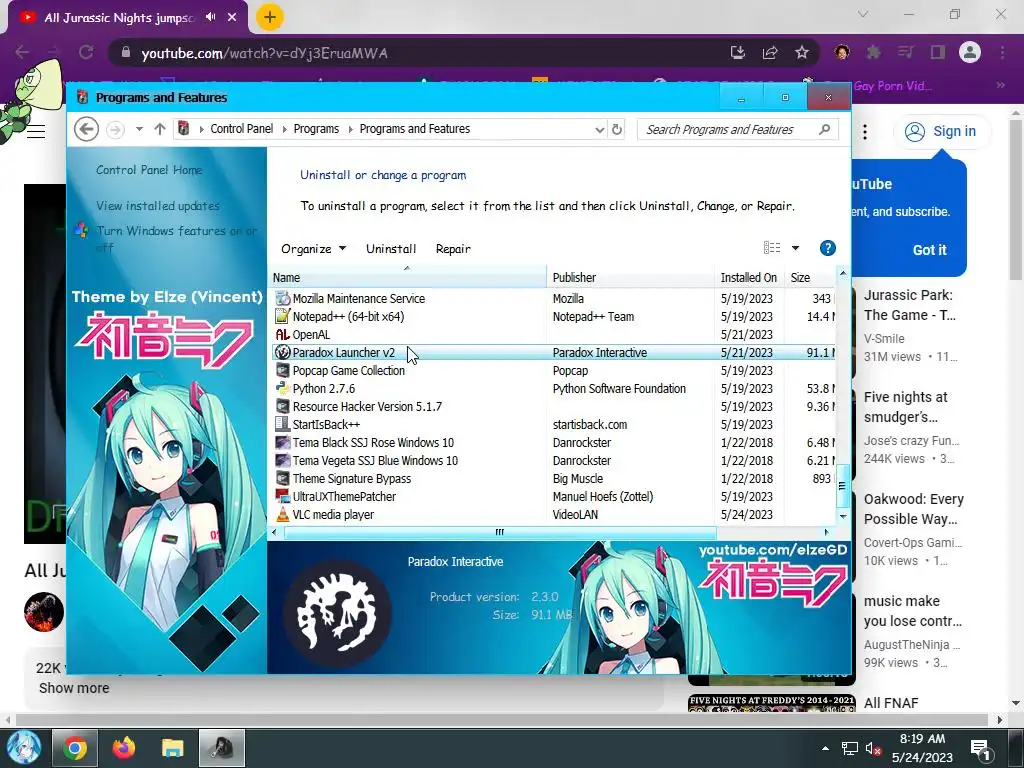Expand the address bar history dropdown
The width and height of the screenshot is (1024, 768).
(x=599, y=129)
